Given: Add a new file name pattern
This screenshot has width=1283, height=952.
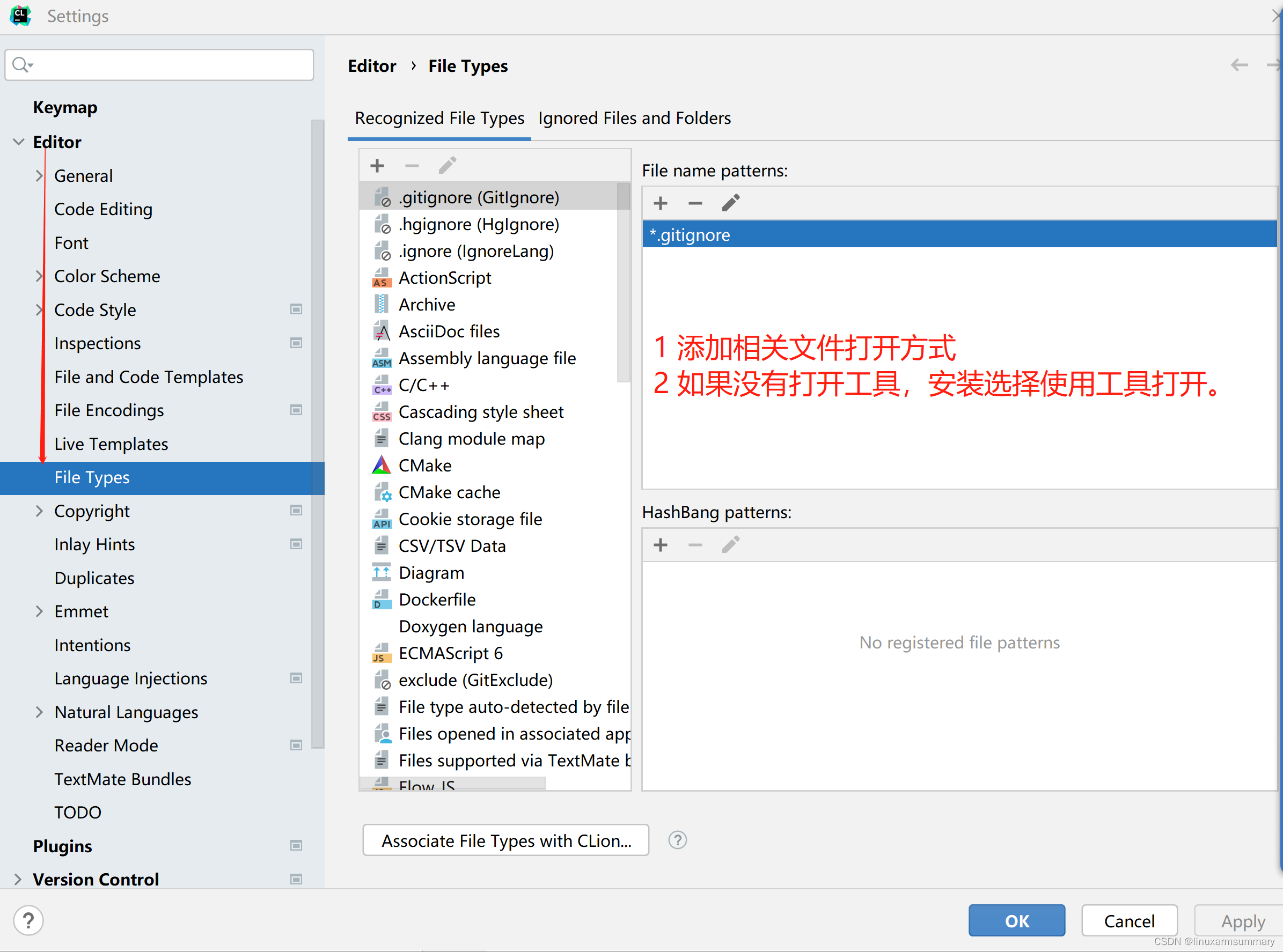Looking at the screenshot, I should tap(660, 203).
